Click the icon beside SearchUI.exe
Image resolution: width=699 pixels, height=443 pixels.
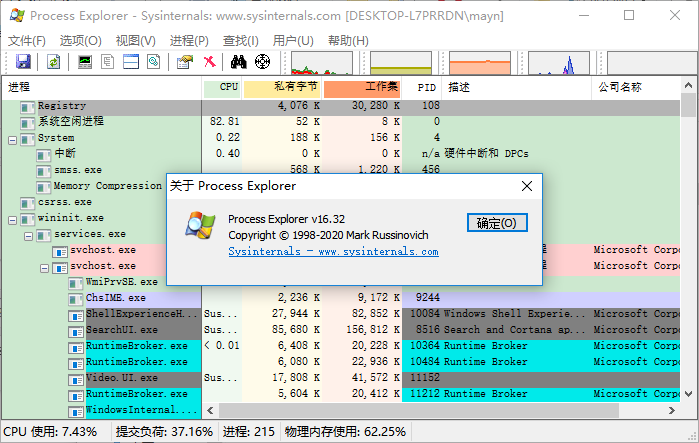click(x=76, y=331)
